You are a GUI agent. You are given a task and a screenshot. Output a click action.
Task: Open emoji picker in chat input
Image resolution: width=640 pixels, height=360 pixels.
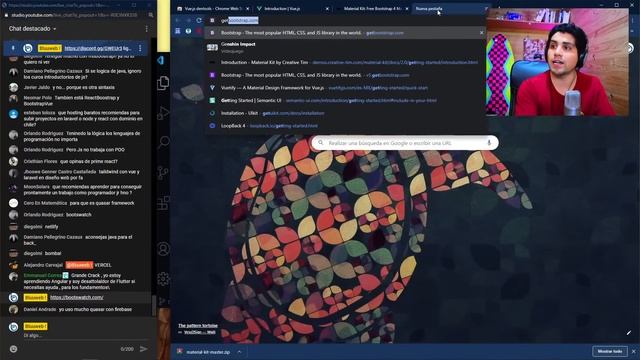pos(13,349)
